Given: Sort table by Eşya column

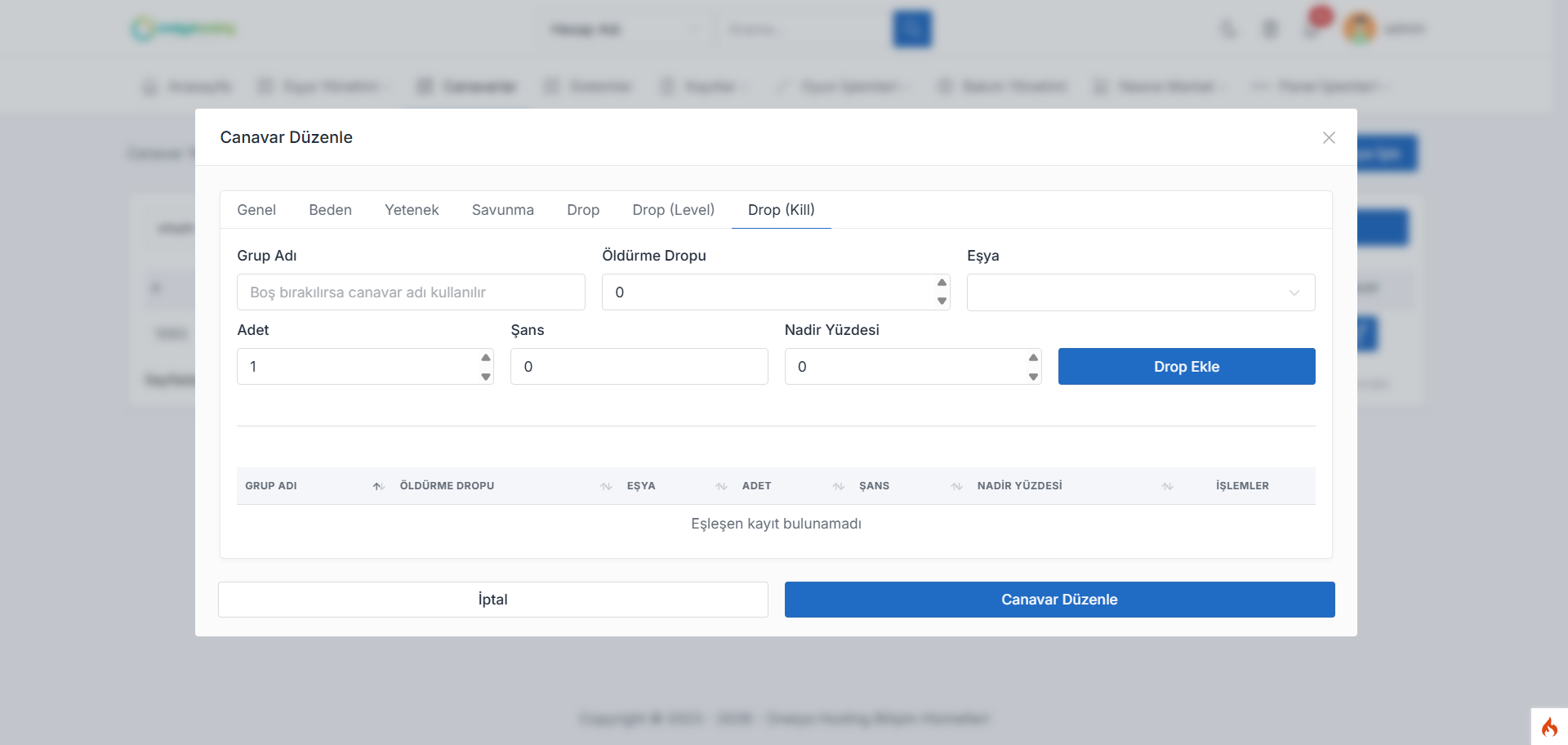Looking at the screenshot, I should coord(676,486).
